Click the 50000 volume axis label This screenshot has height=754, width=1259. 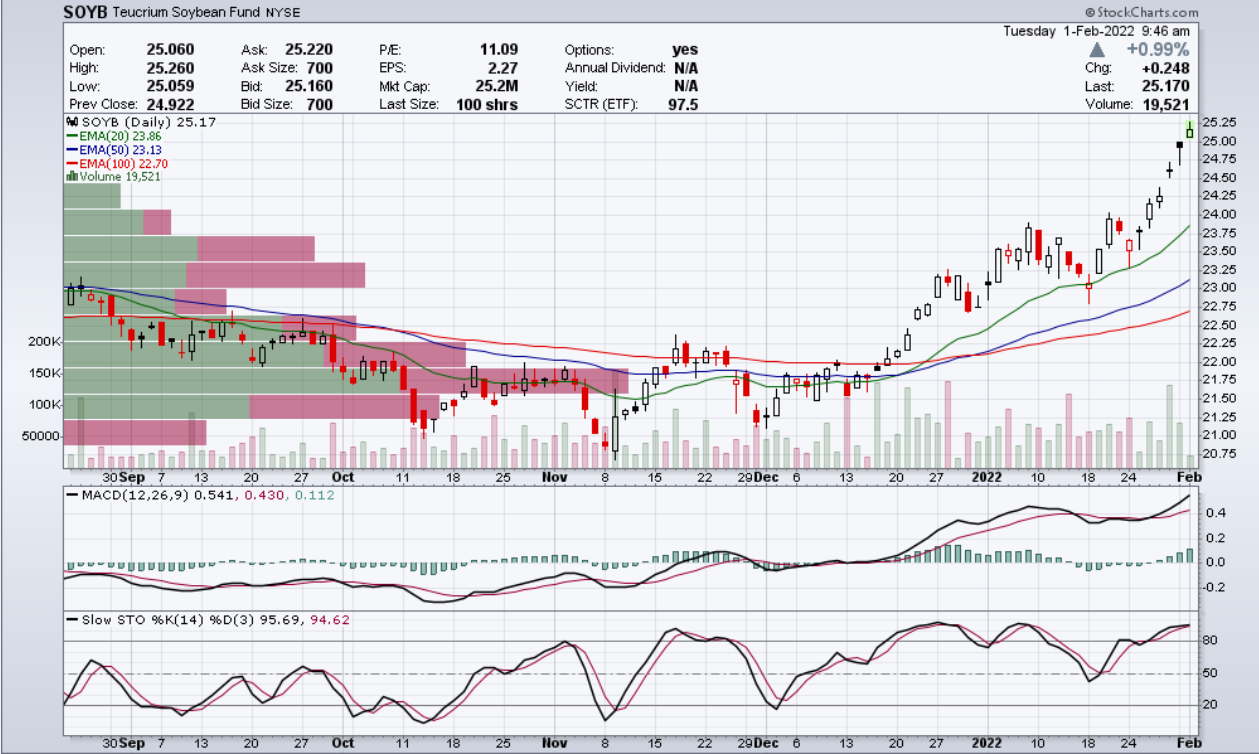42,436
